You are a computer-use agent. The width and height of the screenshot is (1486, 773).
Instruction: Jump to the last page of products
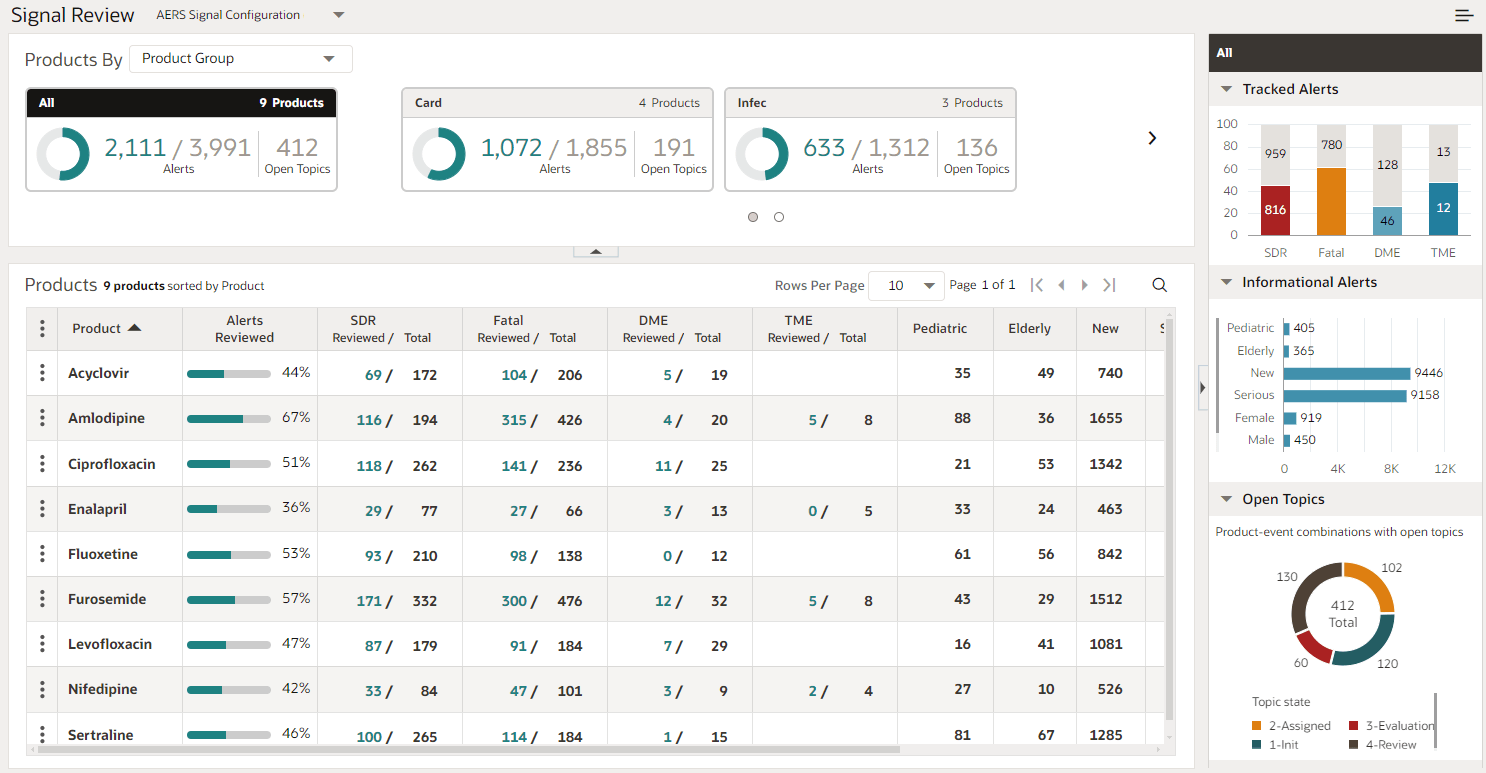click(1109, 285)
